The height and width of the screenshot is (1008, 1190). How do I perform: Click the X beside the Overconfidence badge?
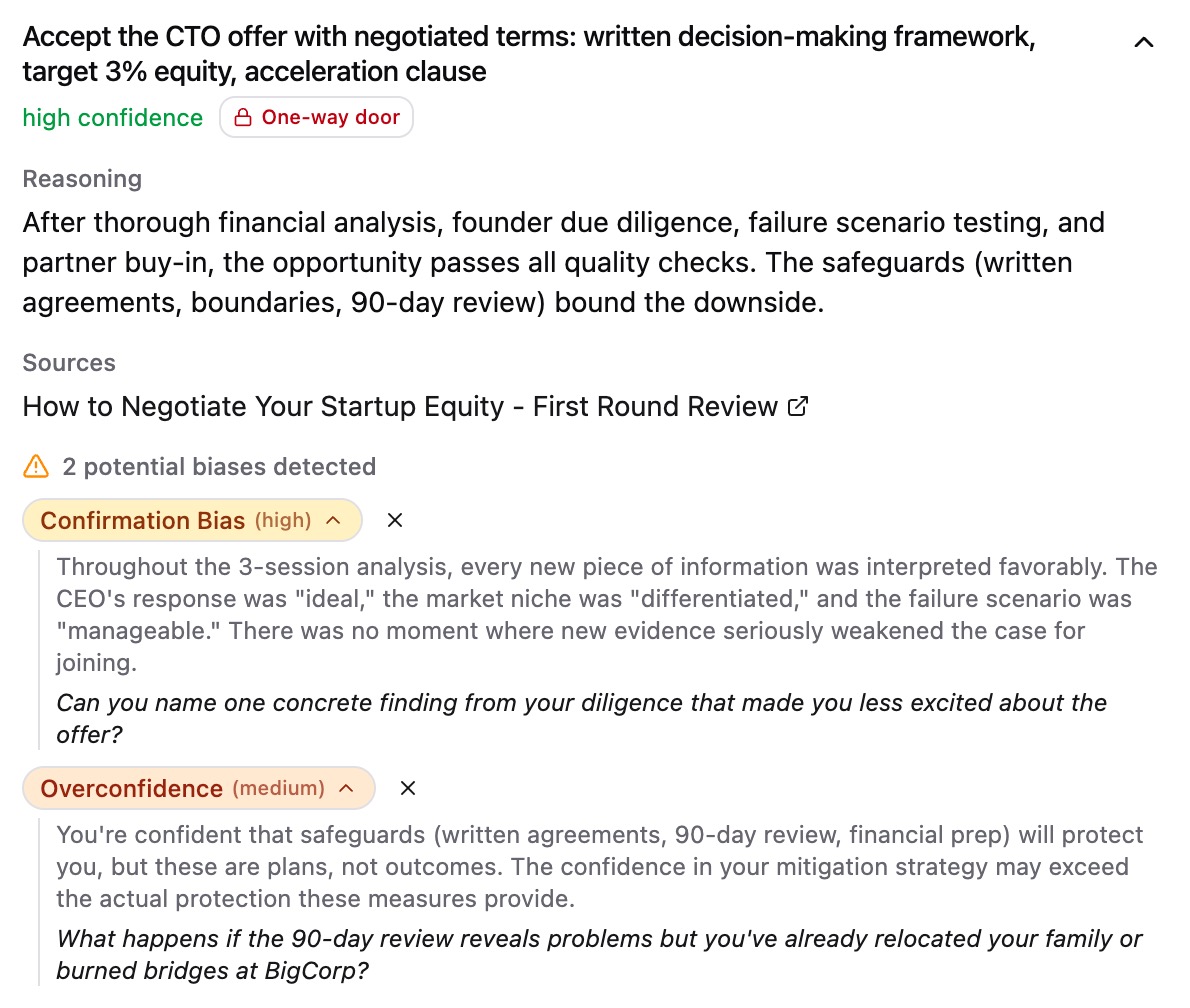click(407, 788)
